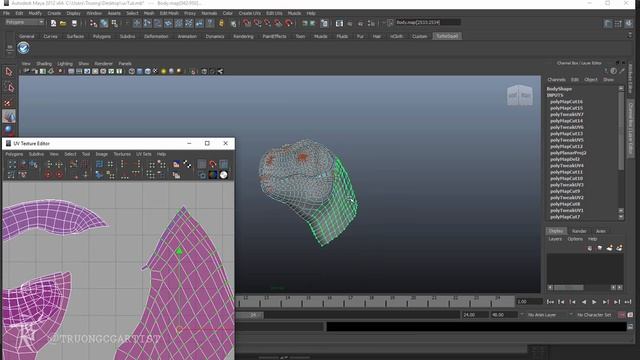Click the Attribute Editor vertical side tab
The width and height of the screenshot is (640, 360).
pyautogui.click(x=630, y=78)
